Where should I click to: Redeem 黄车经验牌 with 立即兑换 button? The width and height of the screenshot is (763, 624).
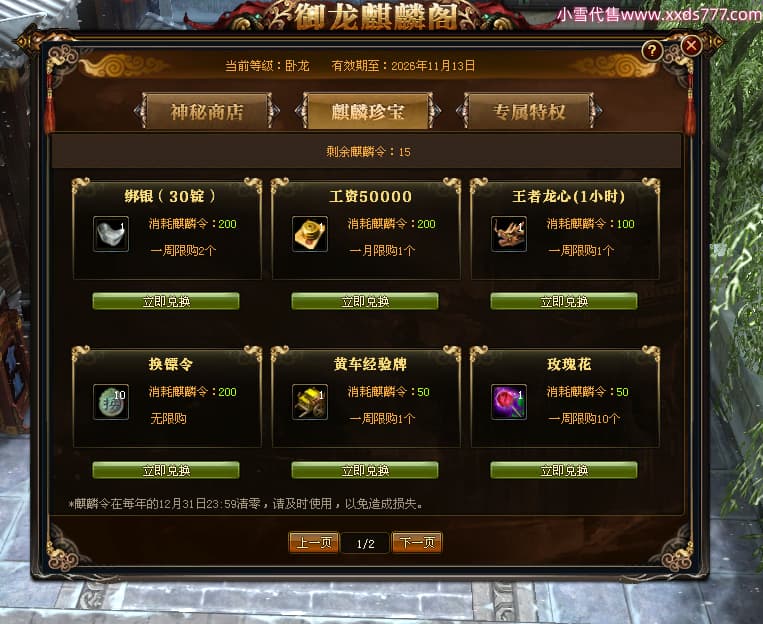(365, 470)
